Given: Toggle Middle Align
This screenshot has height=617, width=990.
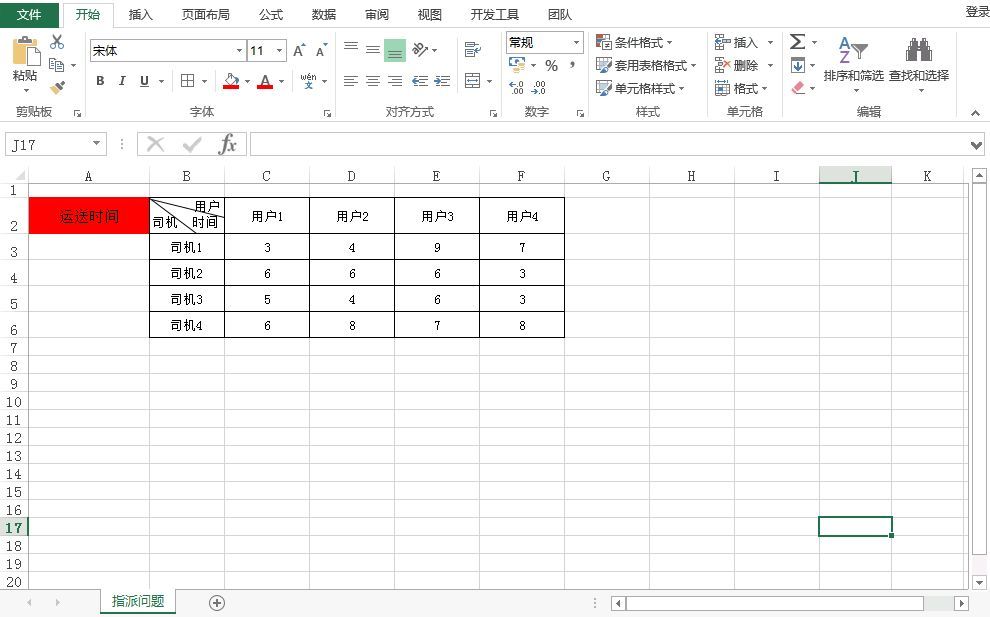Looking at the screenshot, I should point(373,49).
